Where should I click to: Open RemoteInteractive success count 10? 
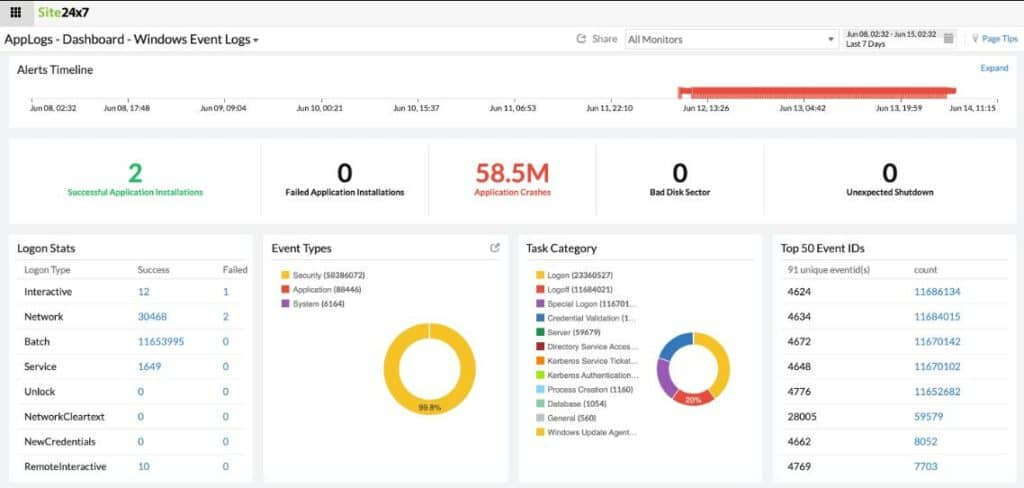pos(143,466)
